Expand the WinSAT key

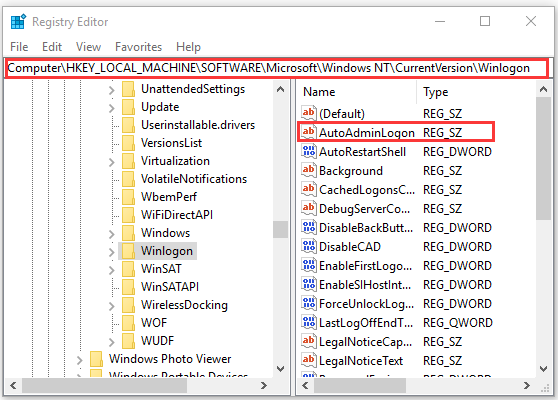tap(112, 270)
